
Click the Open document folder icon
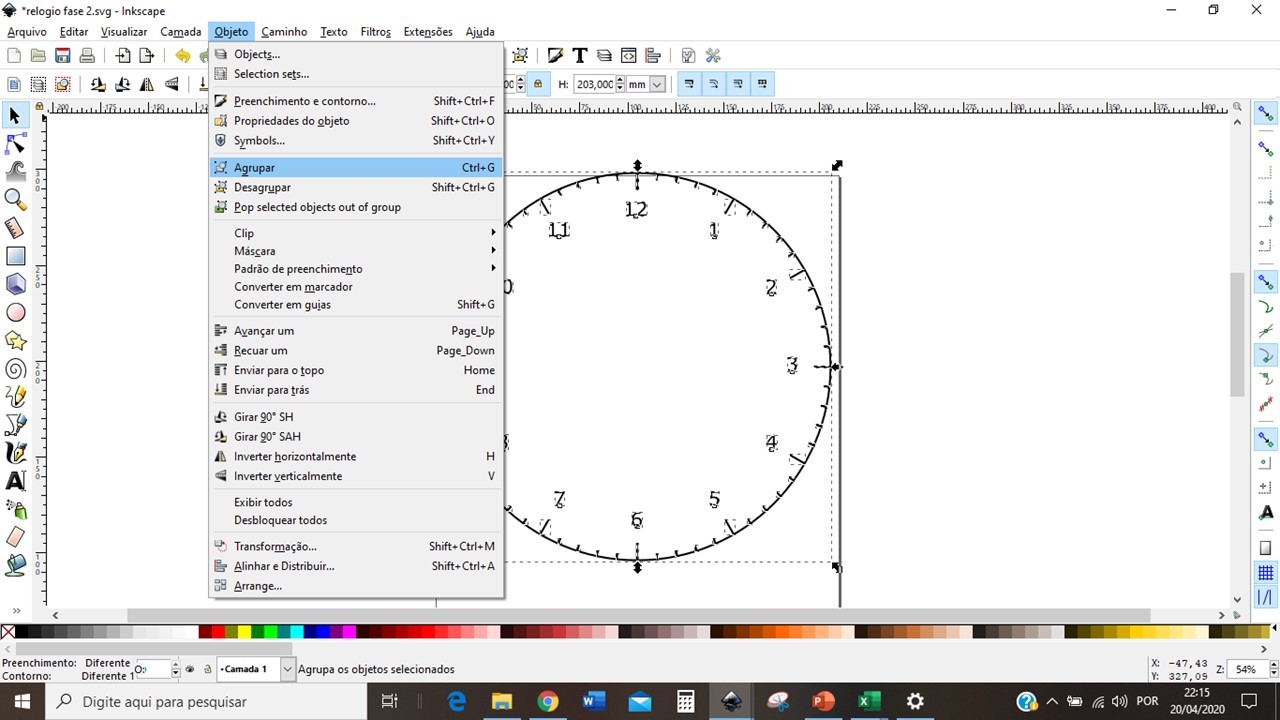tap(38, 56)
